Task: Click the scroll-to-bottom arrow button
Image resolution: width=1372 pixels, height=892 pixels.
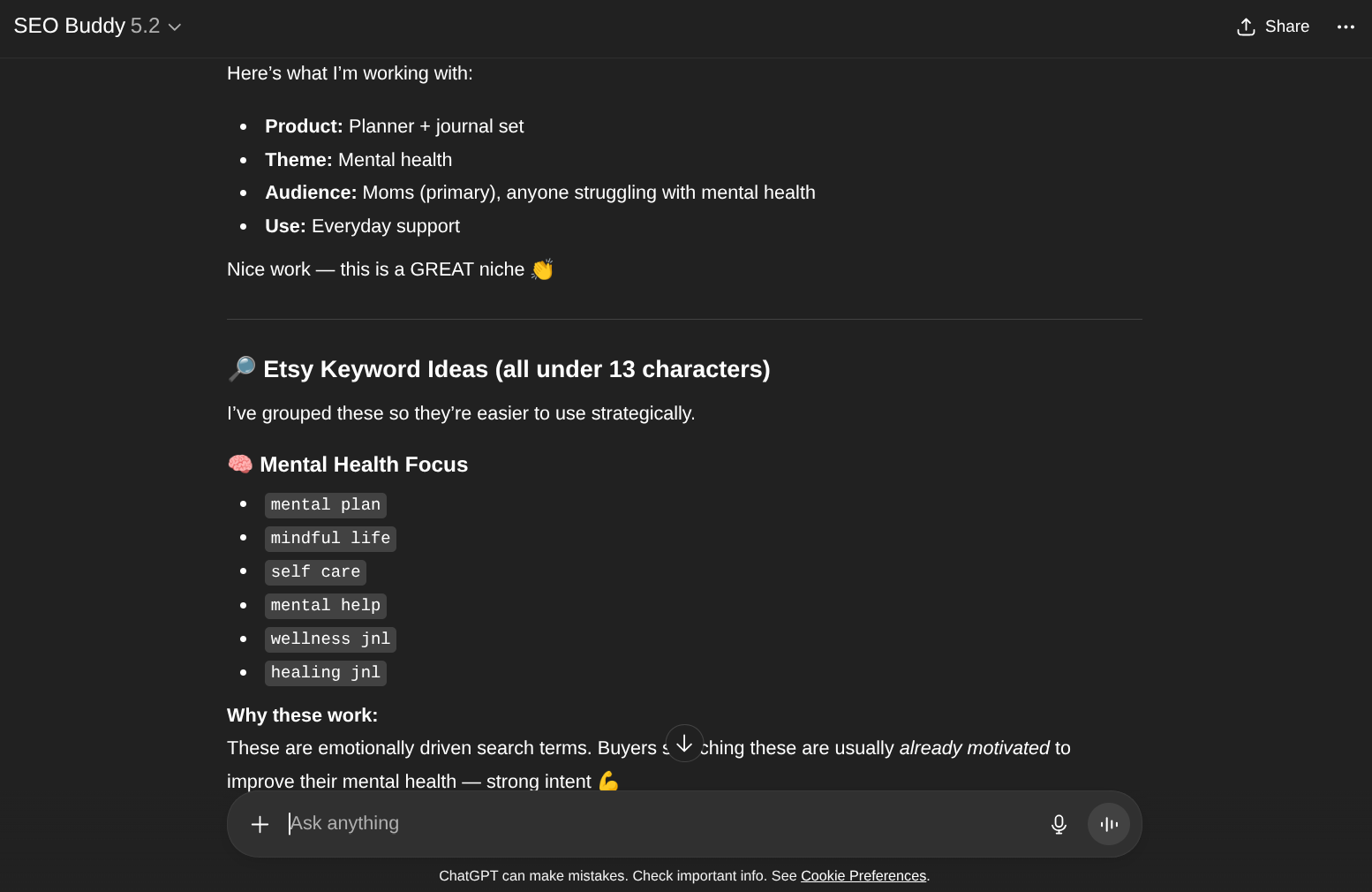Action: point(684,744)
